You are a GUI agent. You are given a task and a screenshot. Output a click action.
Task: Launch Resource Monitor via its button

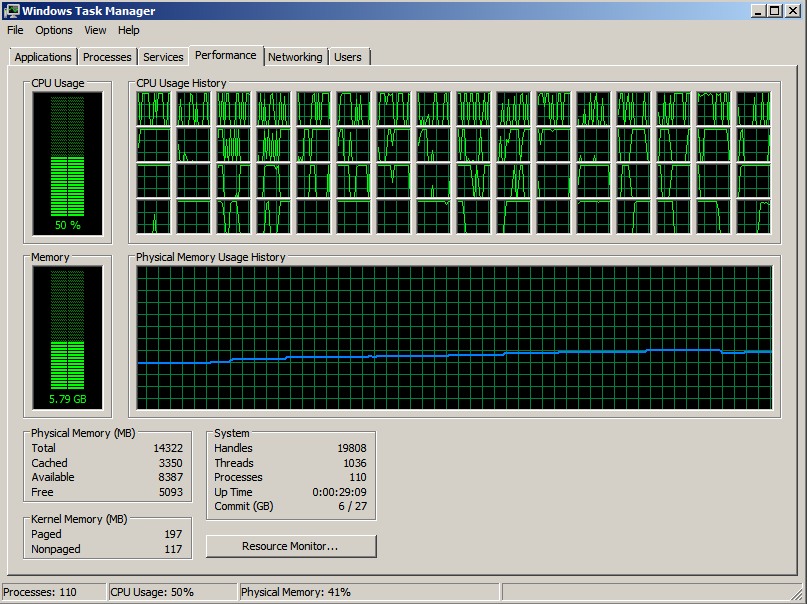[291, 546]
